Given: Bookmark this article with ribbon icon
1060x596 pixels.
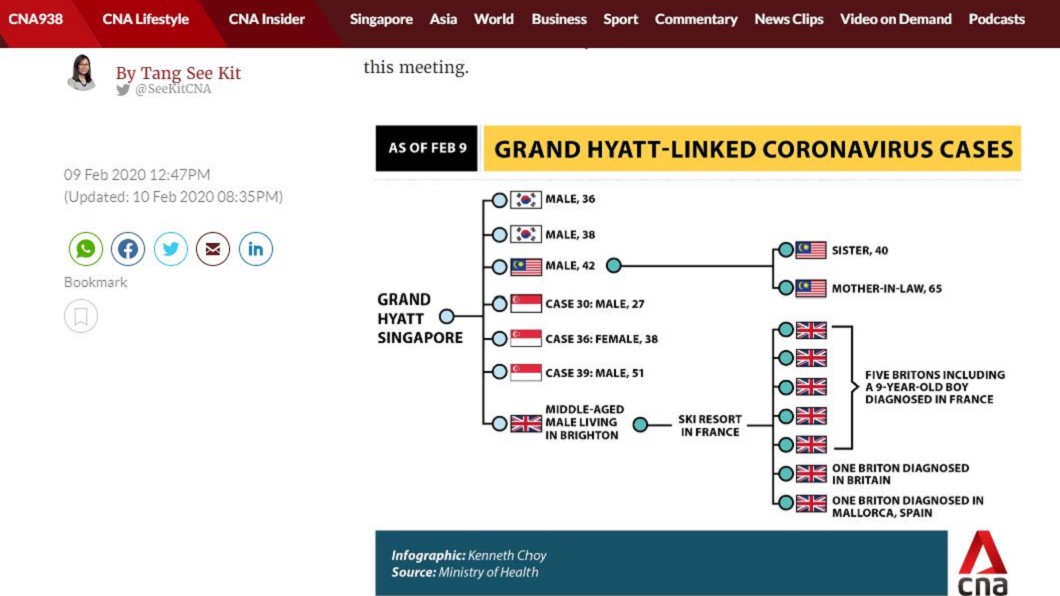Looking at the screenshot, I should pyautogui.click(x=81, y=316).
